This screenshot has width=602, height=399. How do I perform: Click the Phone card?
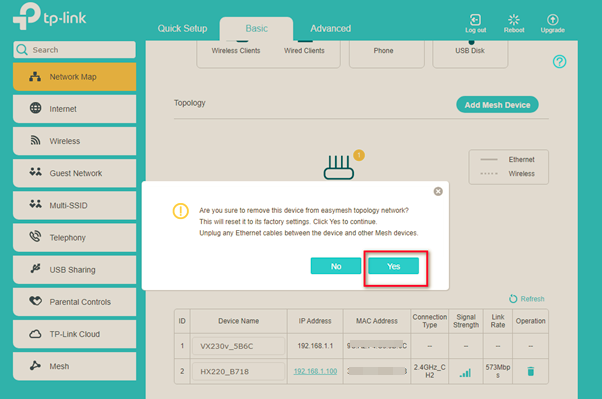point(387,54)
